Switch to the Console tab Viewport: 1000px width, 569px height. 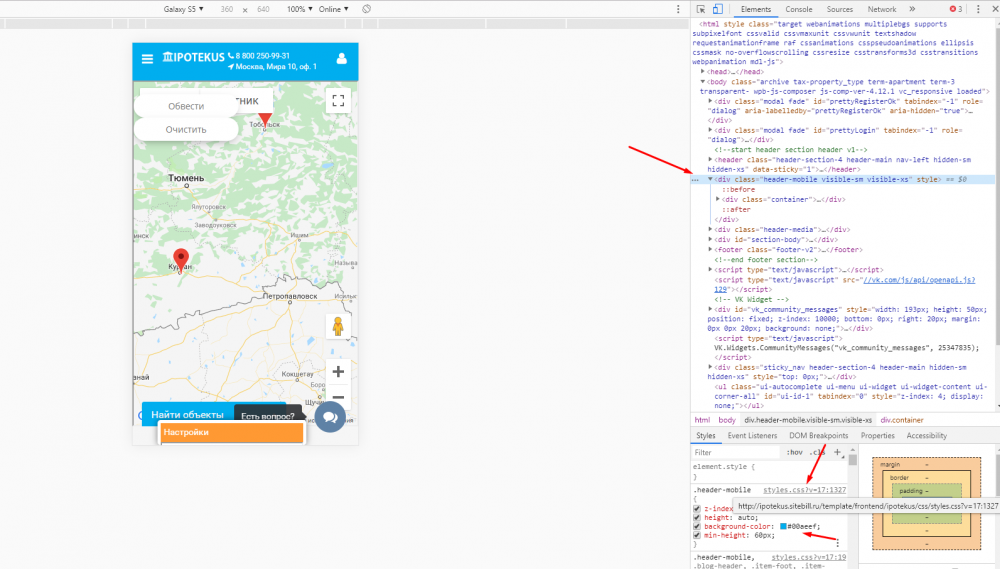point(798,9)
